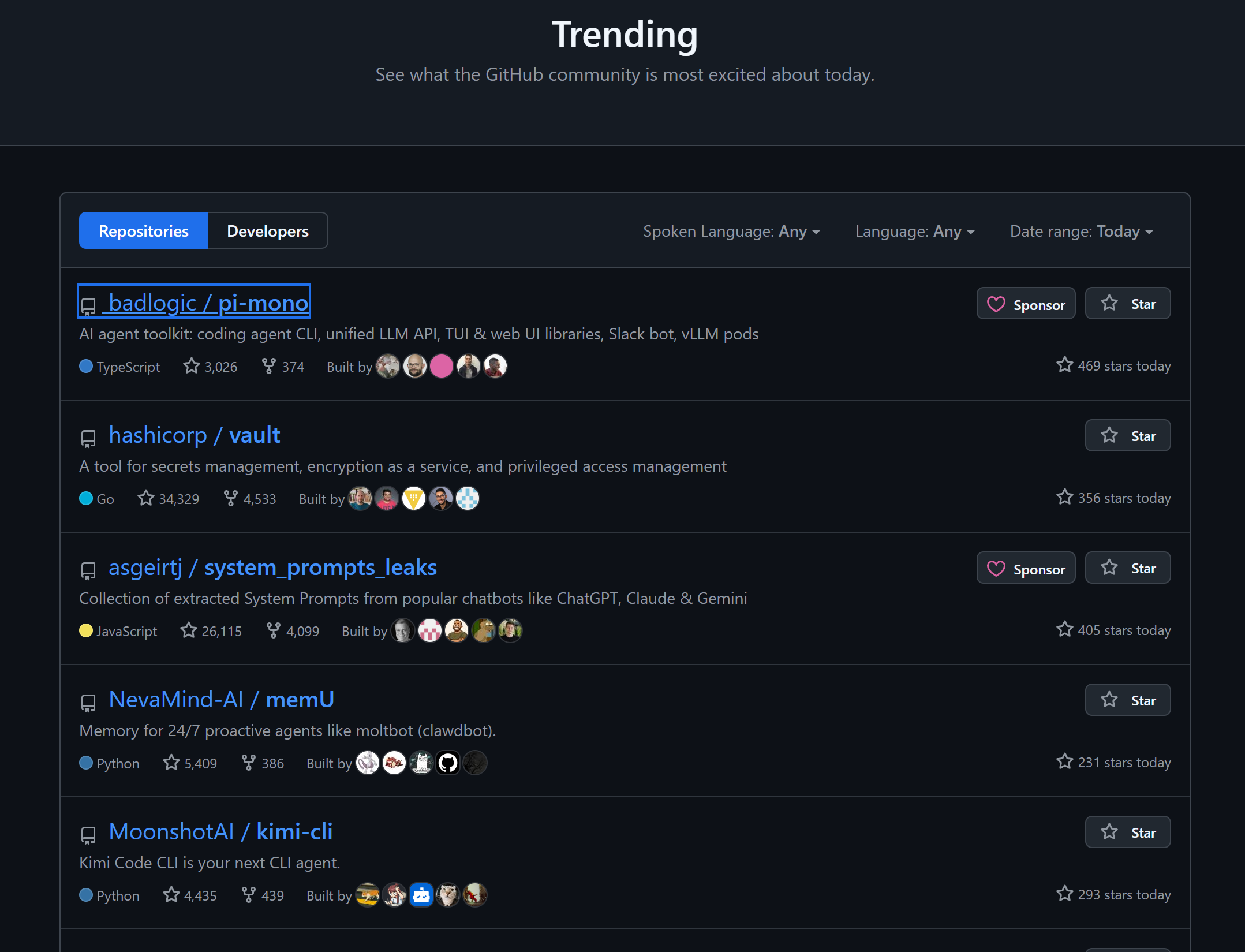The height and width of the screenshot is (952, 1245).
Task: Open Date range Today dropdown
Action: 1081,232
